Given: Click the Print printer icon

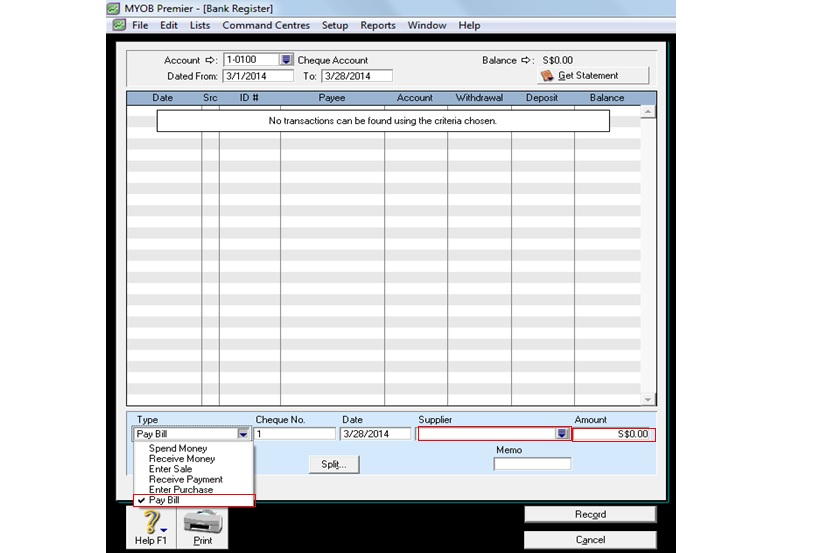Looking at the screenshot, I should (203, 522).
